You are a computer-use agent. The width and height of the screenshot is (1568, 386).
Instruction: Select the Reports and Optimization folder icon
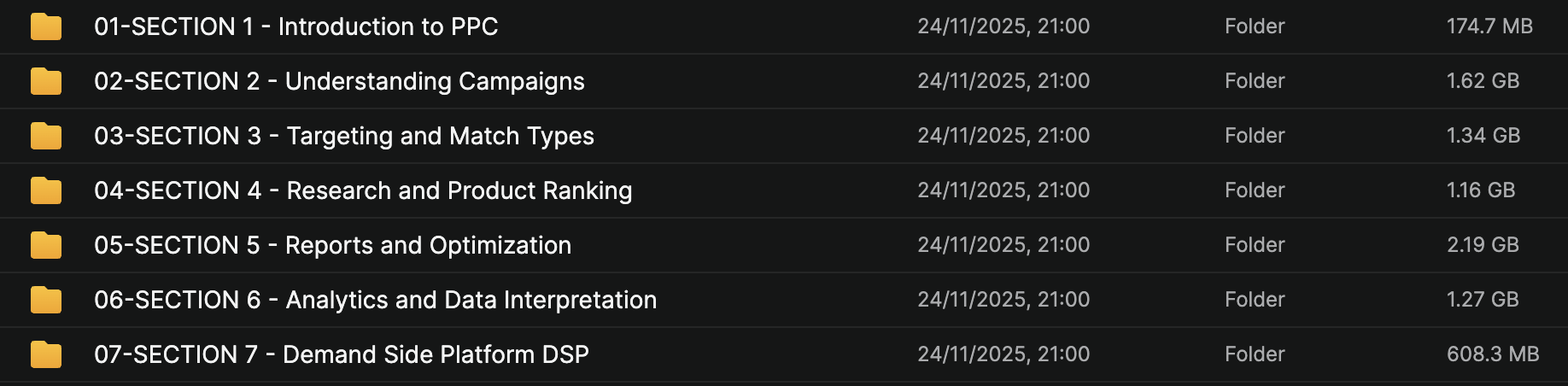[x=46, y=245]
